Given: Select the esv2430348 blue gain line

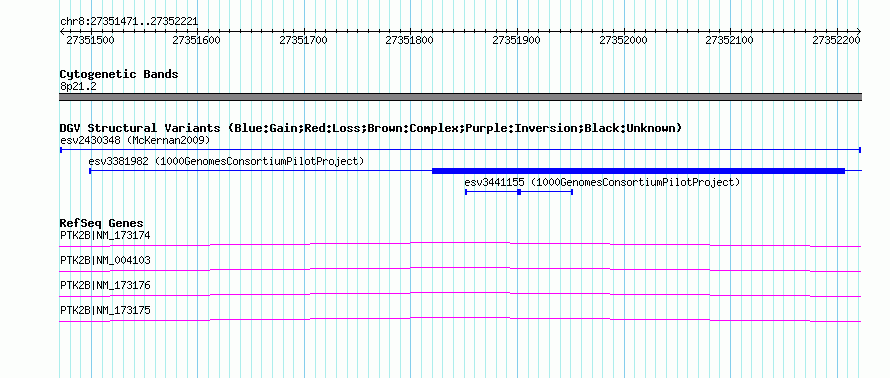Looking at the screenshot, I should 460,150.
